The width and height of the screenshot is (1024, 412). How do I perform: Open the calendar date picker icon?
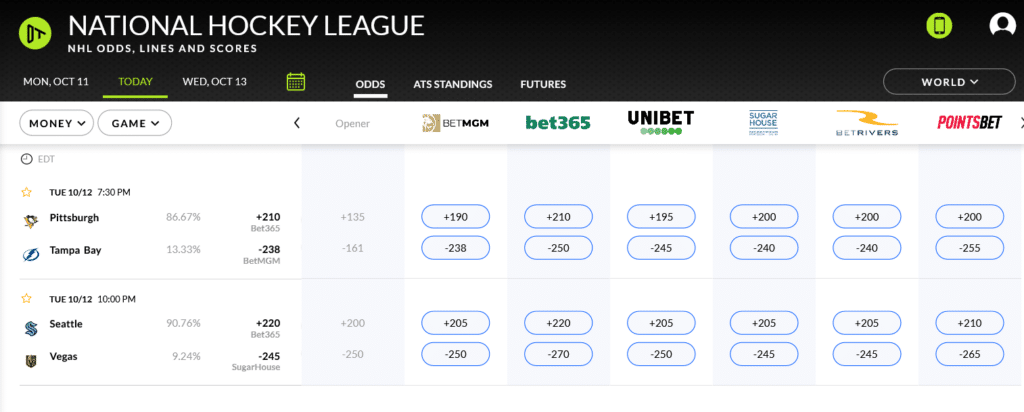(296, 82)
